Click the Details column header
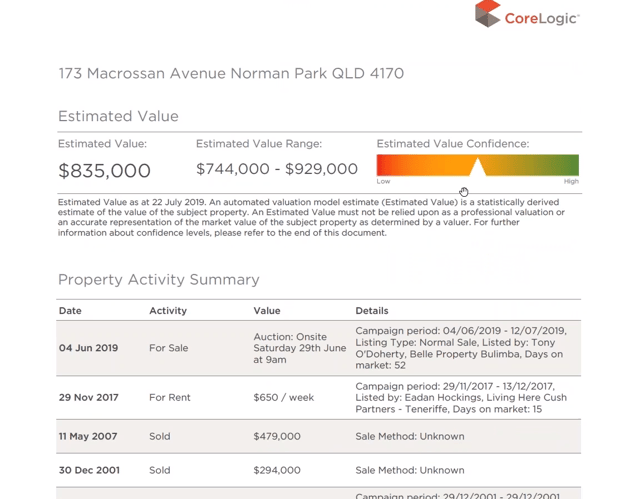 [372, 311]
